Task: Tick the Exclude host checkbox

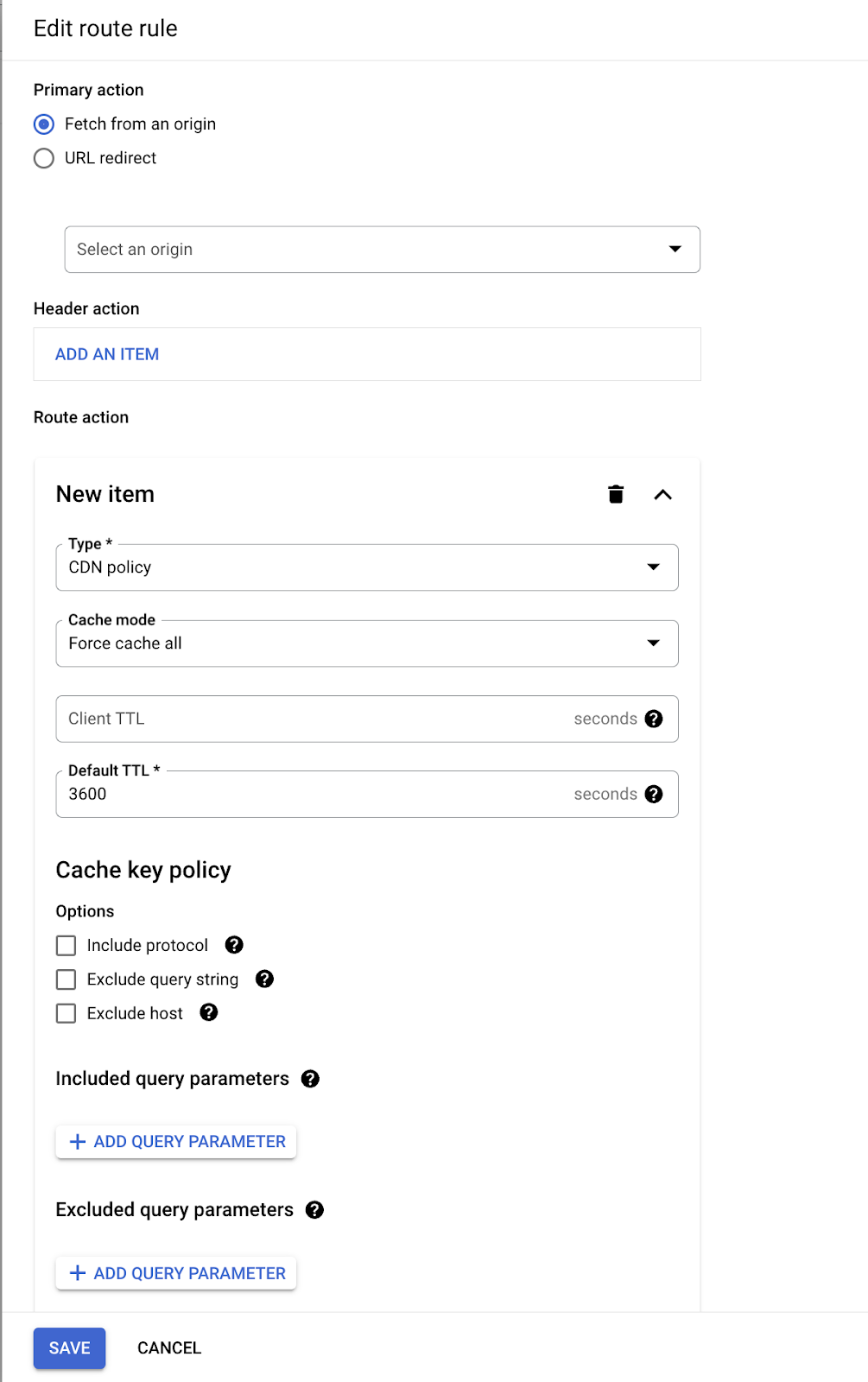Action: pos(67,1013)
